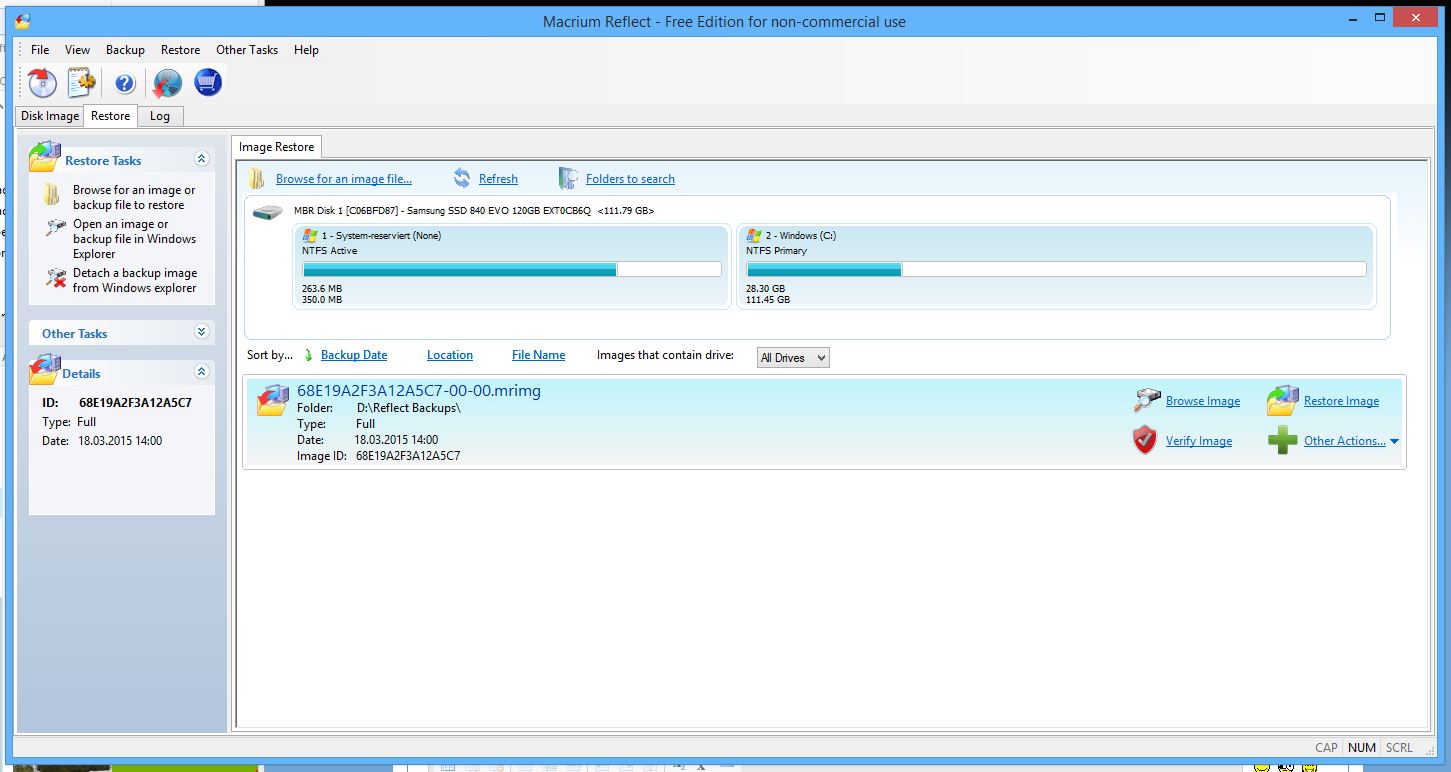Click green sort arrow beside Backup Date
This screenshot has width=1451, height=772.
tap(309, 355)
